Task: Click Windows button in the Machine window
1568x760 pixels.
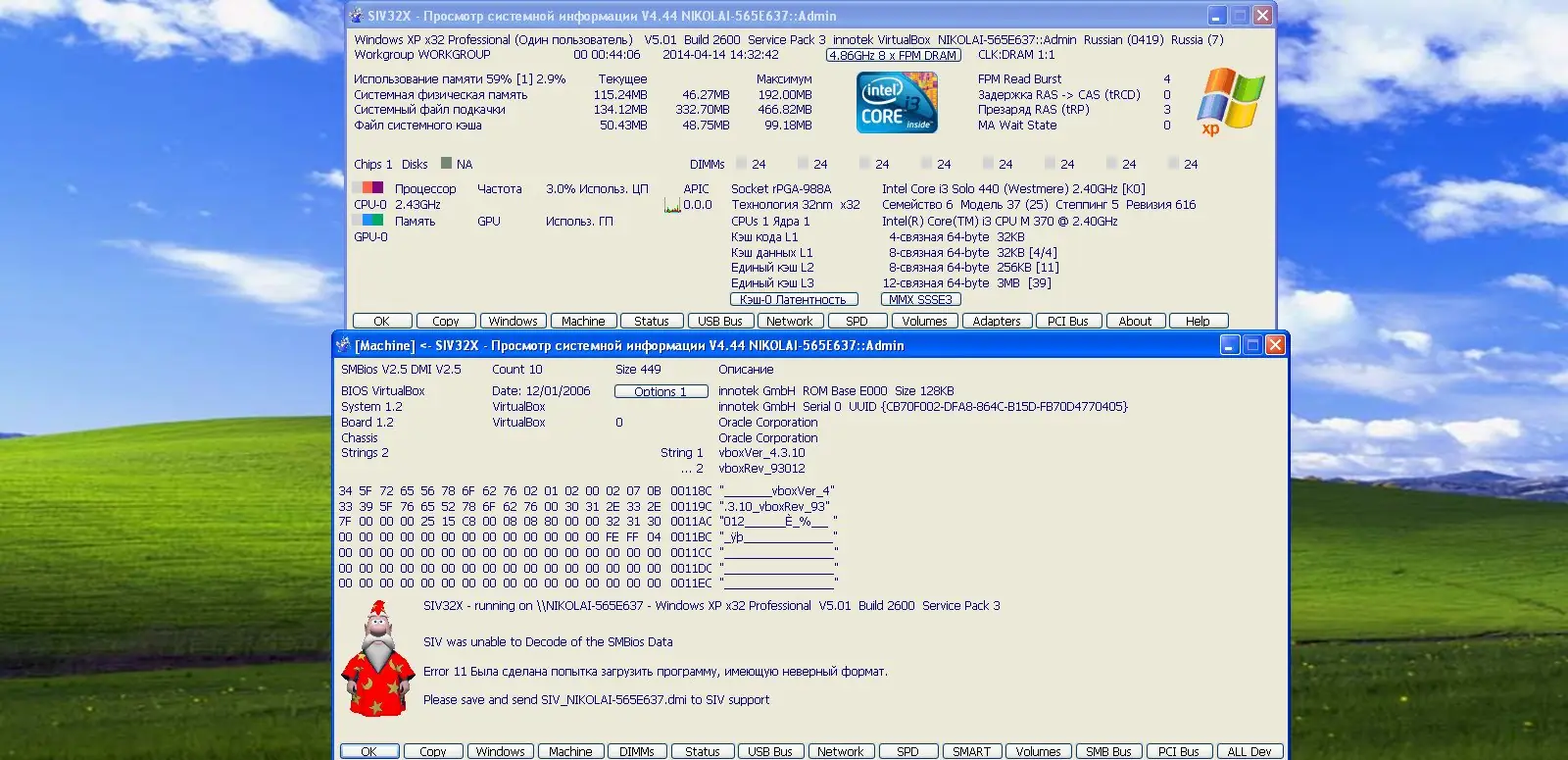Action: click(x=501, y=751)
